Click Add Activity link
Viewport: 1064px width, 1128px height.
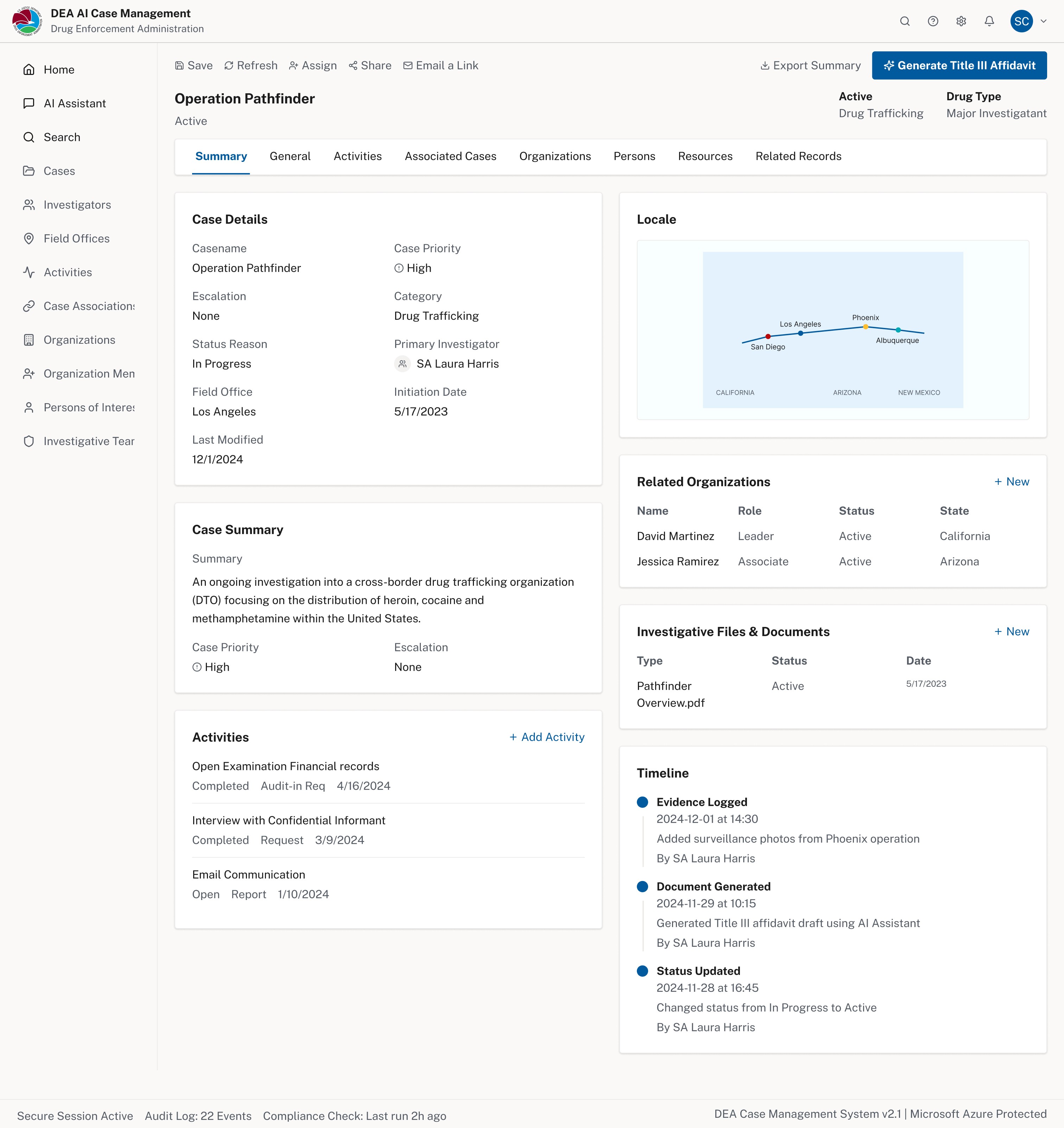pos(546,736)
